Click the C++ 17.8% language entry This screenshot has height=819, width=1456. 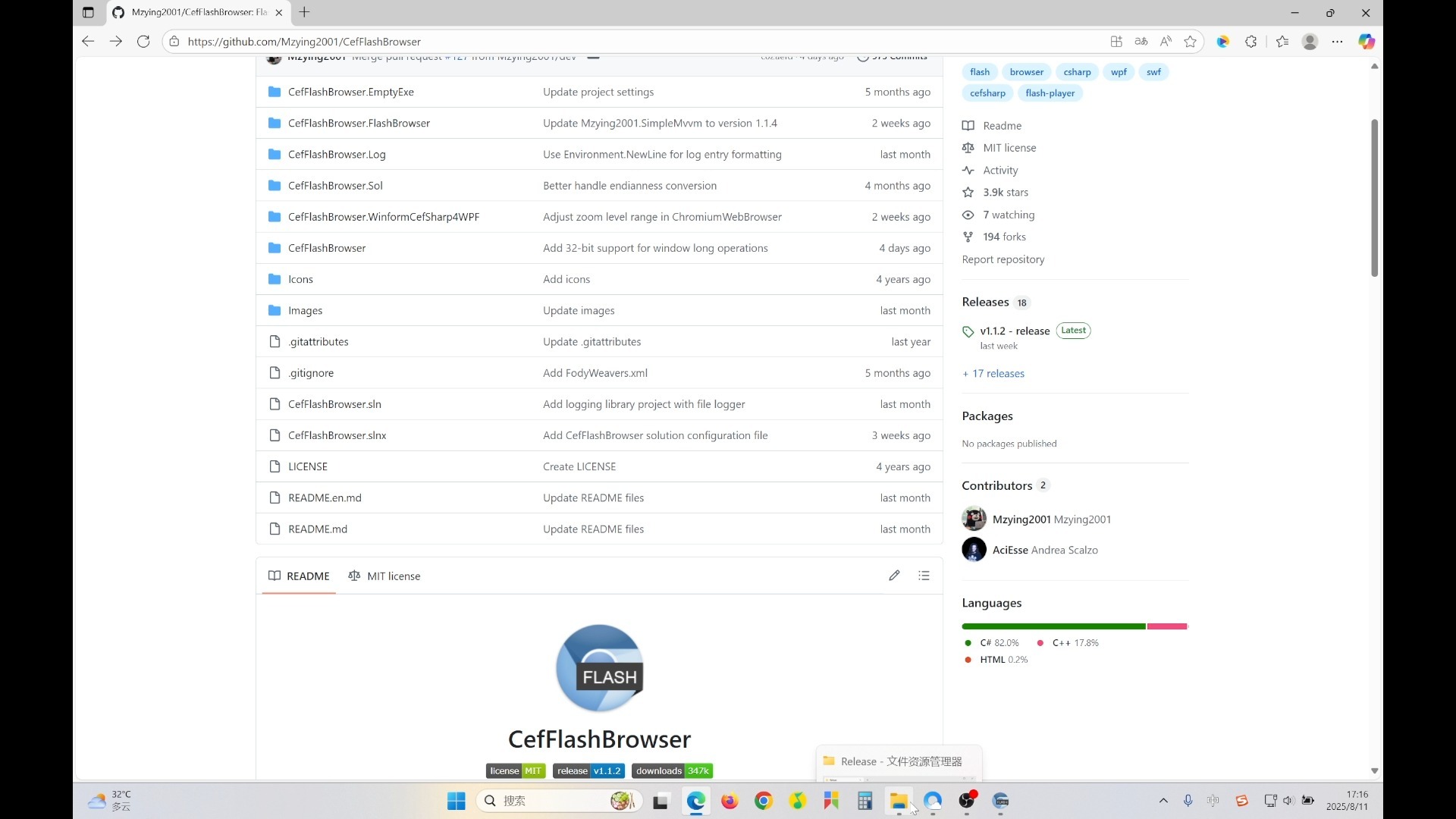(1068, 643)
